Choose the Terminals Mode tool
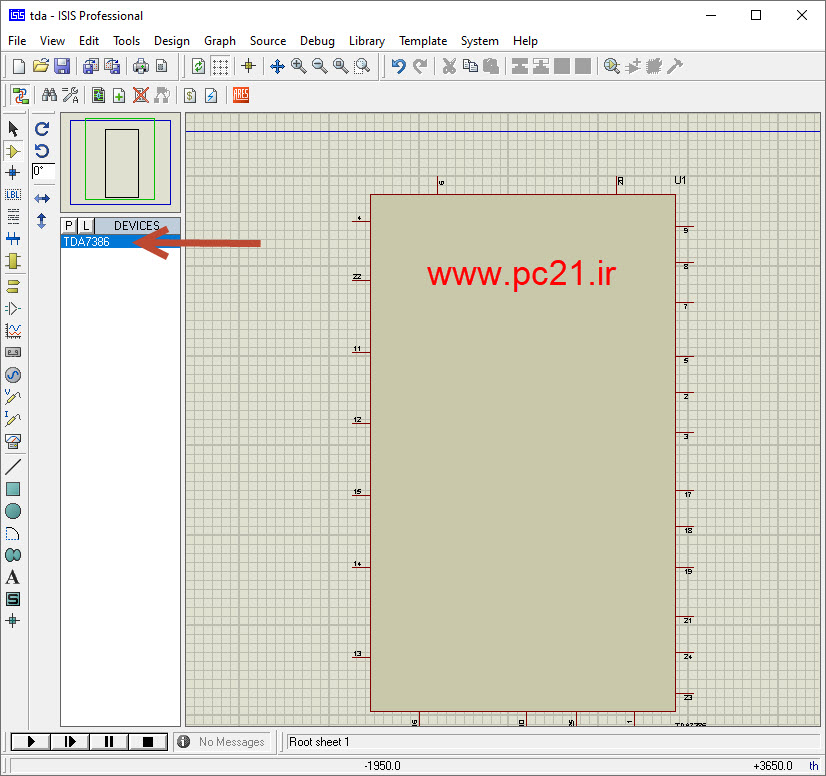The image size is (826, 776). pyautogui.click(x=13, y=287)
